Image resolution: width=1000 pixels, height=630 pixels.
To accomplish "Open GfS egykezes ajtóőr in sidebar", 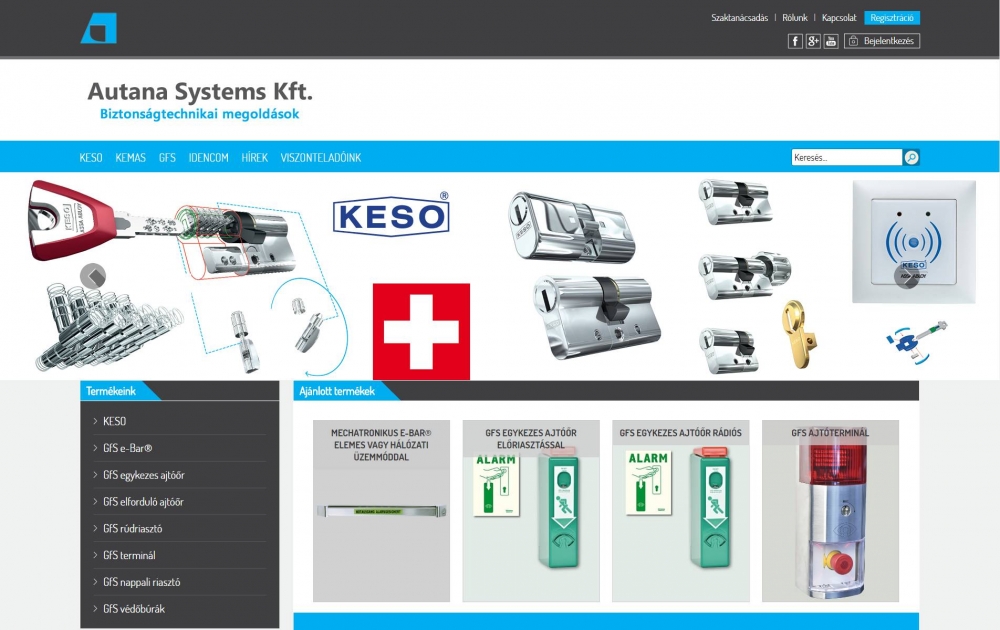I will (x=143, y=474).
